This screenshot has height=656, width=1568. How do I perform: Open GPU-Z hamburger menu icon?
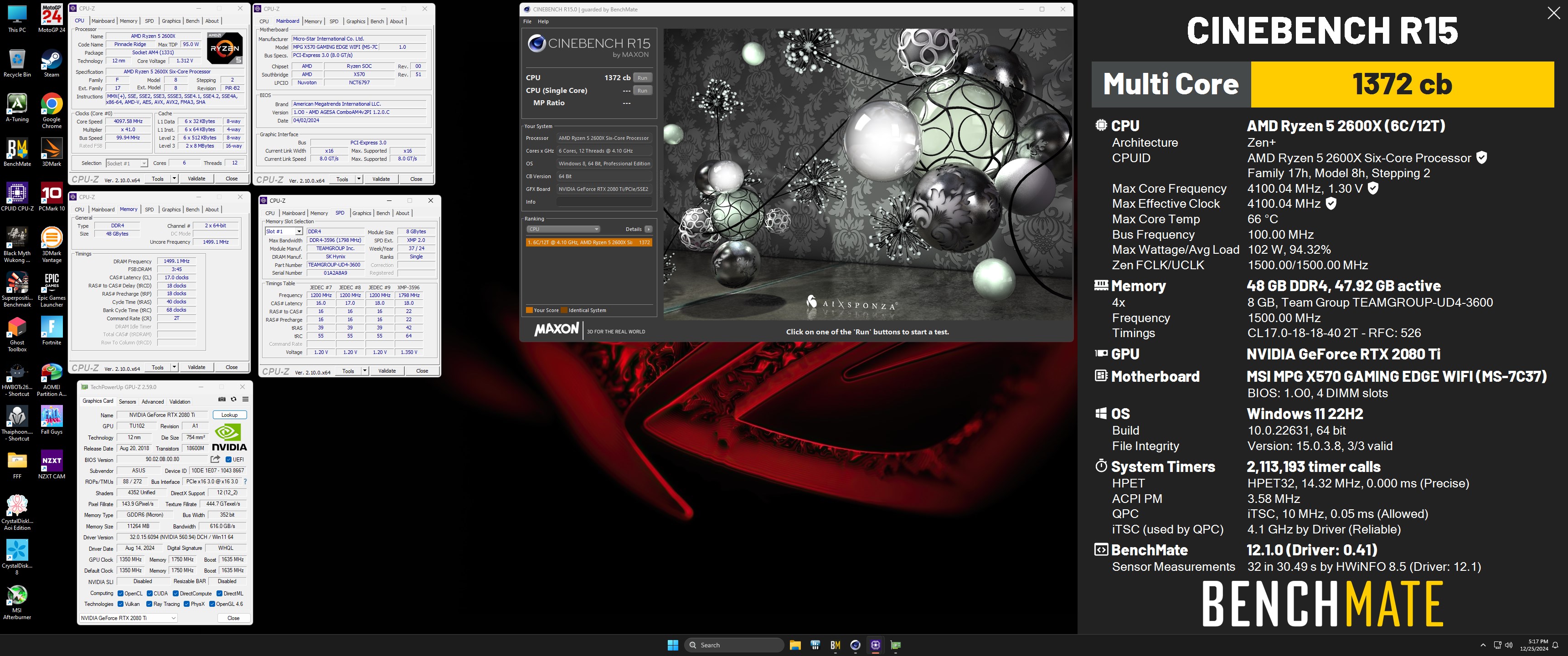point(245,399)
